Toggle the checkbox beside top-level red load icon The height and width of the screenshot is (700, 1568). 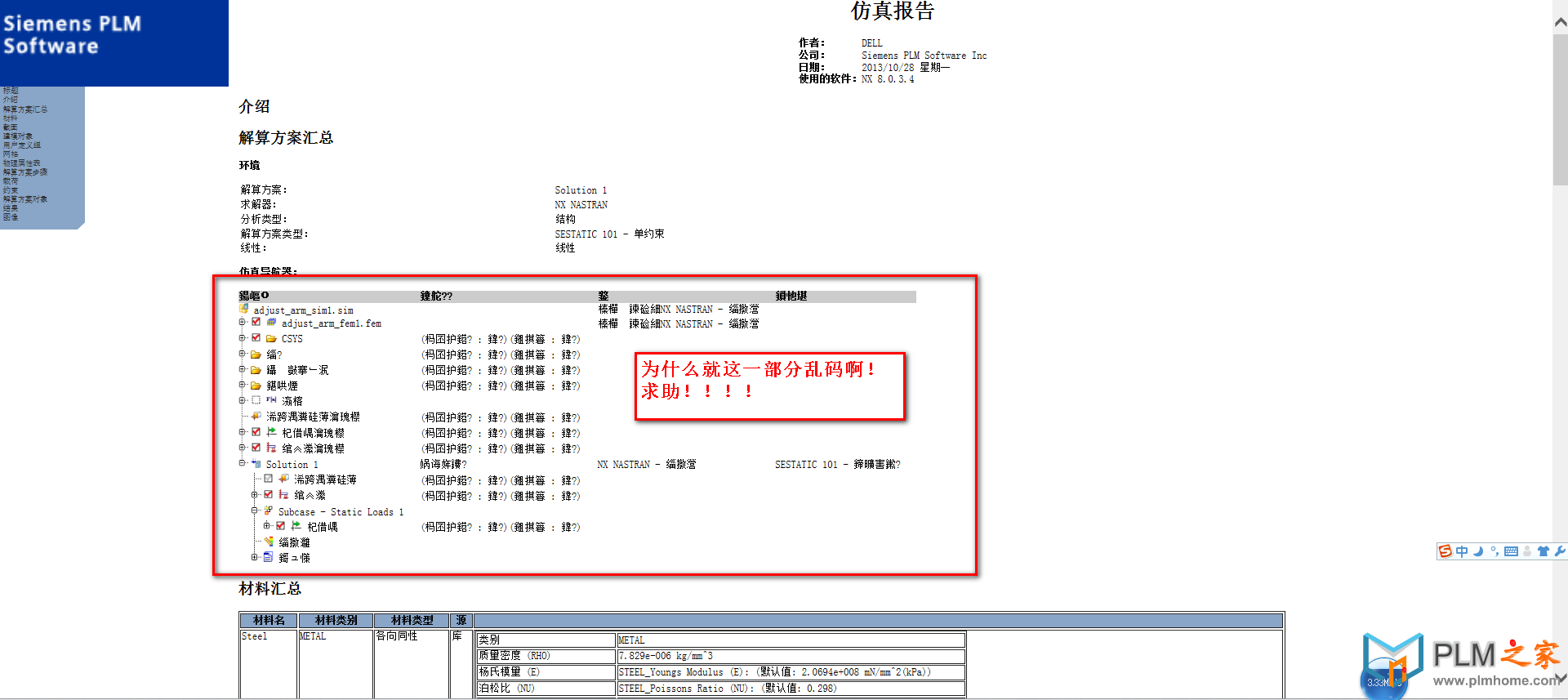click(x=256, y=448)
